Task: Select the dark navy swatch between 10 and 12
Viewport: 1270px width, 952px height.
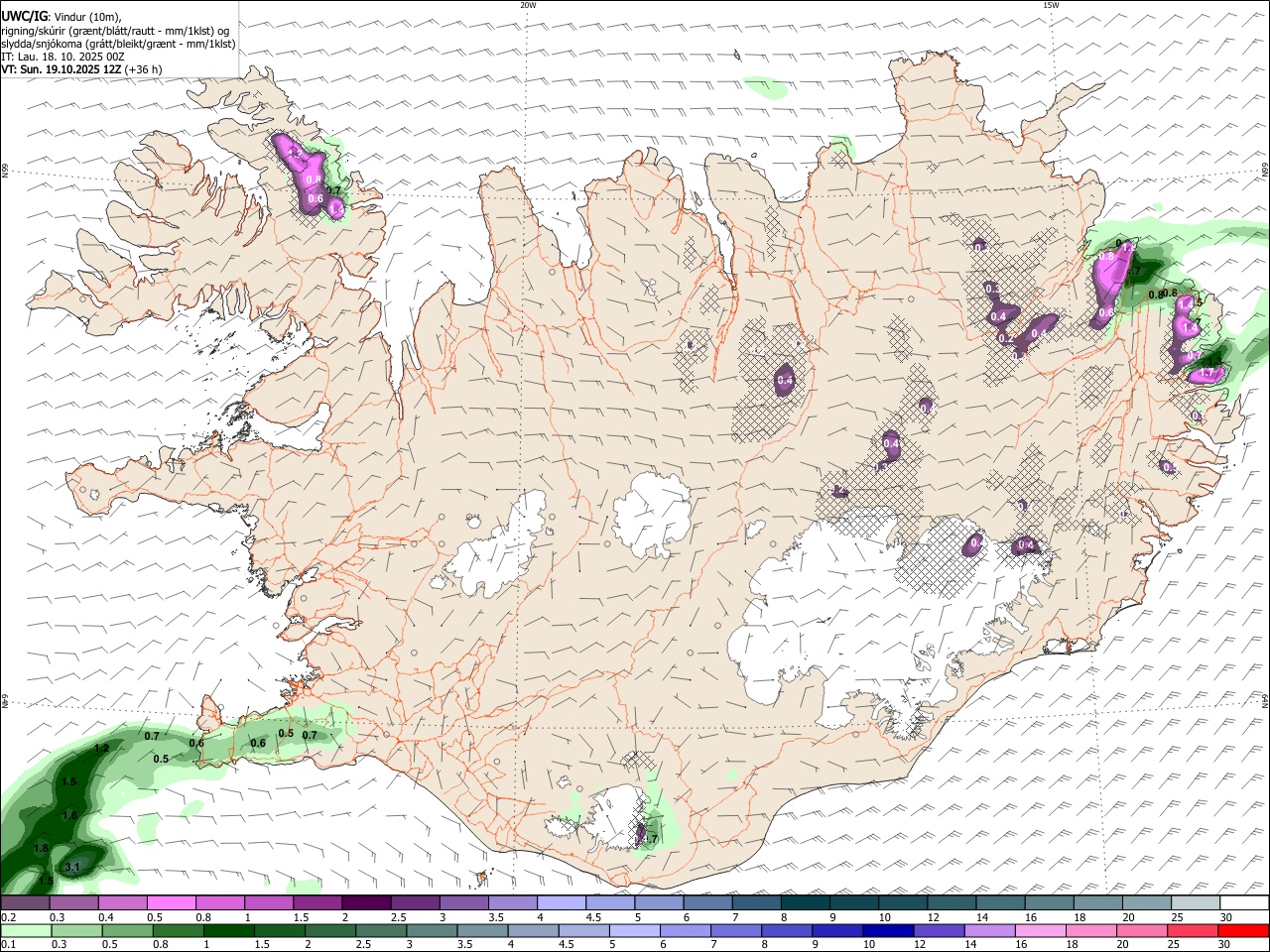Action: point(886,931)
